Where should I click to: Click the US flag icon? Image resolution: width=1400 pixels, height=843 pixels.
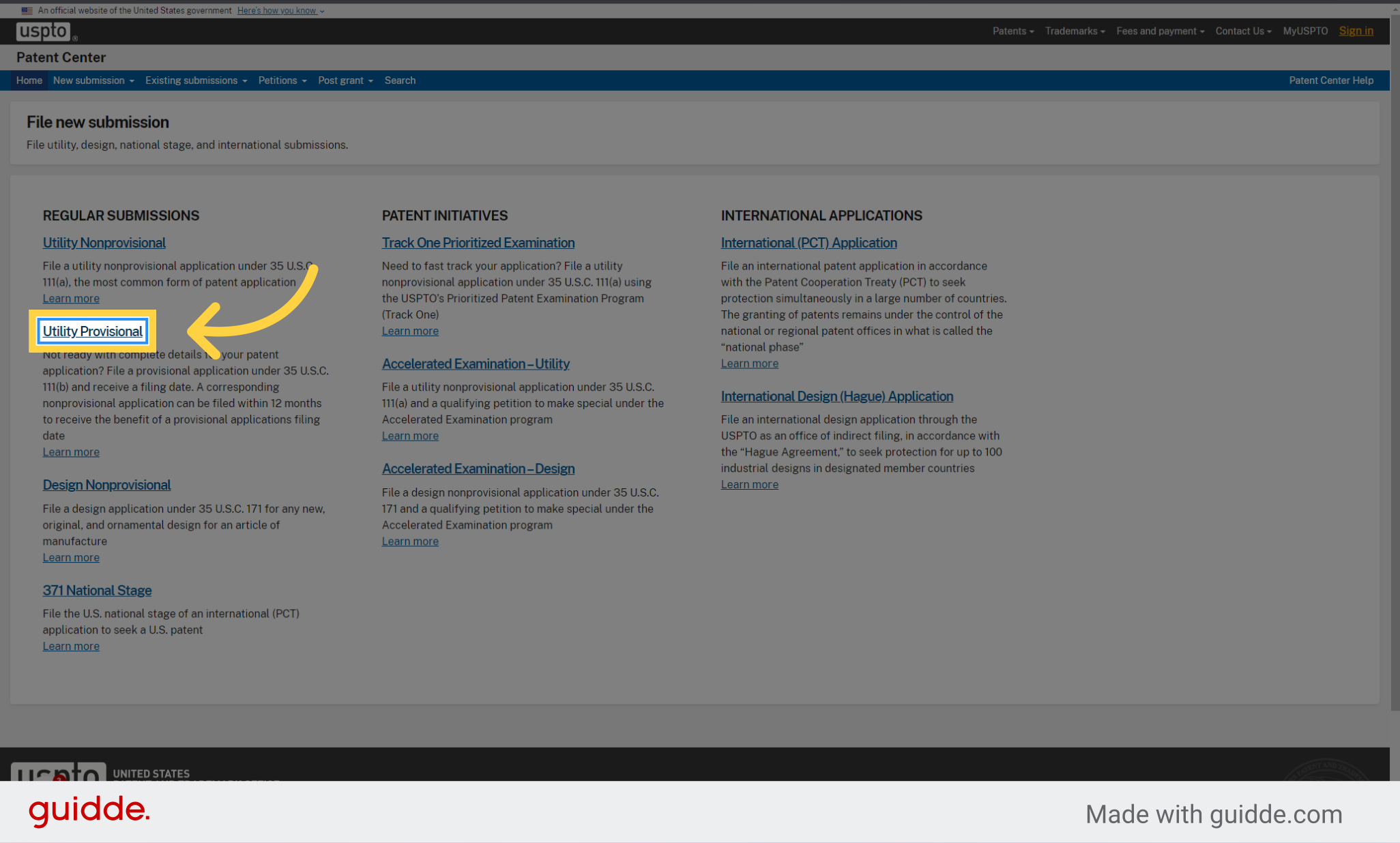(27, 10)
